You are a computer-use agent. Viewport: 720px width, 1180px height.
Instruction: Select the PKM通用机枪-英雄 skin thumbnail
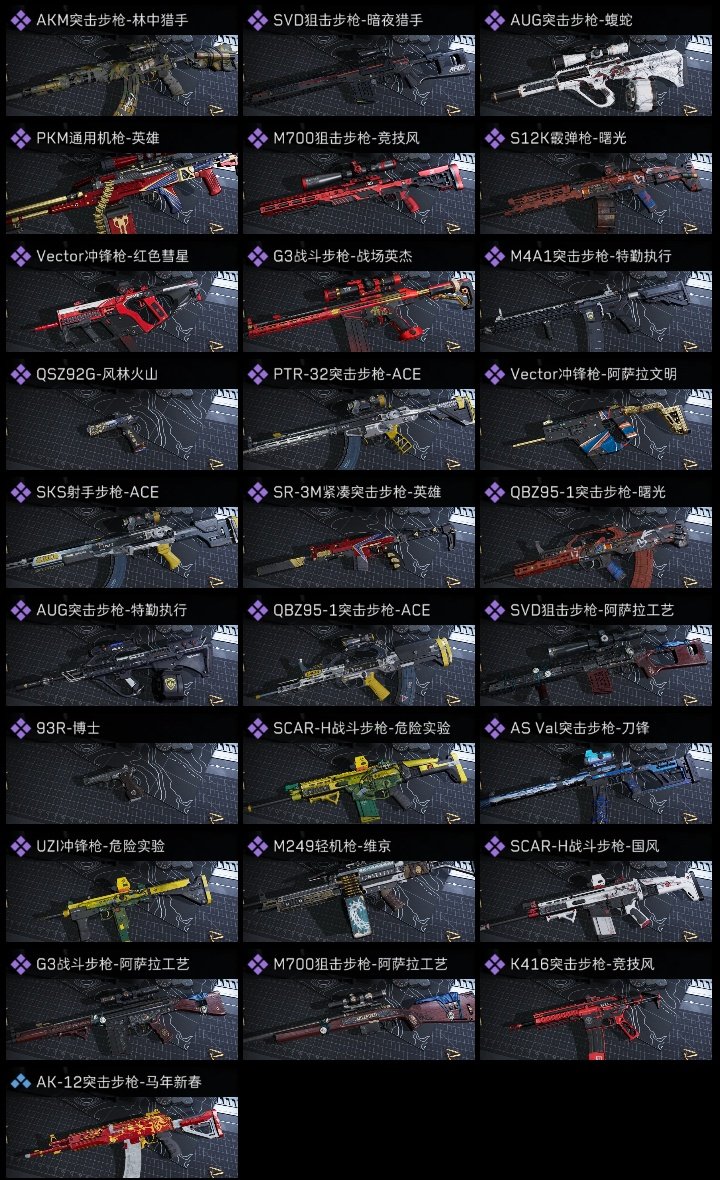(x=122, y=193)
